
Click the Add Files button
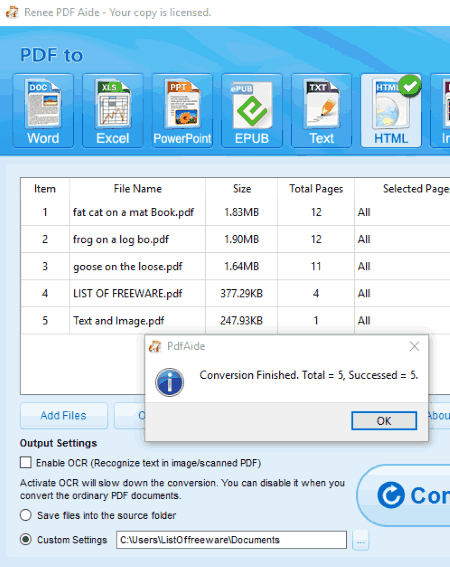[x=64, y=415]
